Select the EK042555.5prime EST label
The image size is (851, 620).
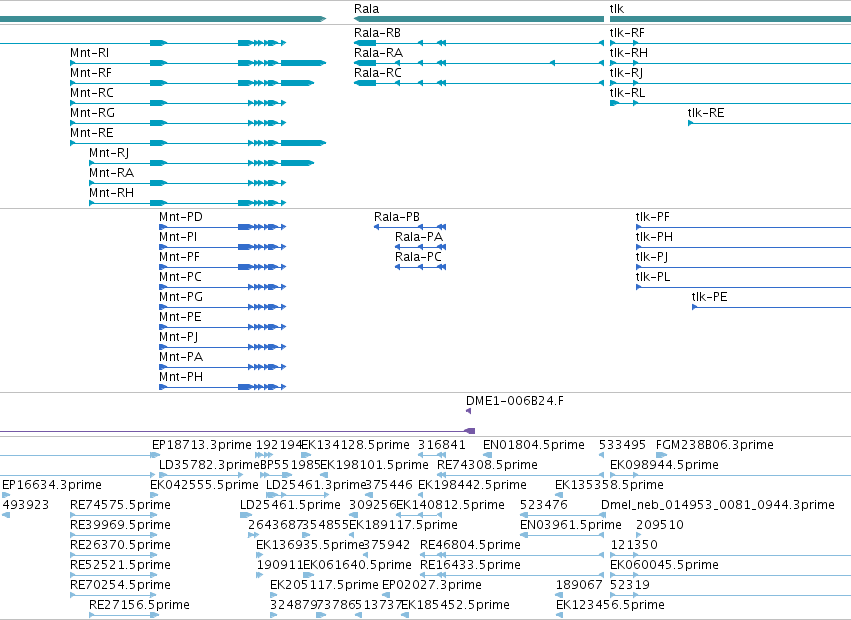coord(204,485)
